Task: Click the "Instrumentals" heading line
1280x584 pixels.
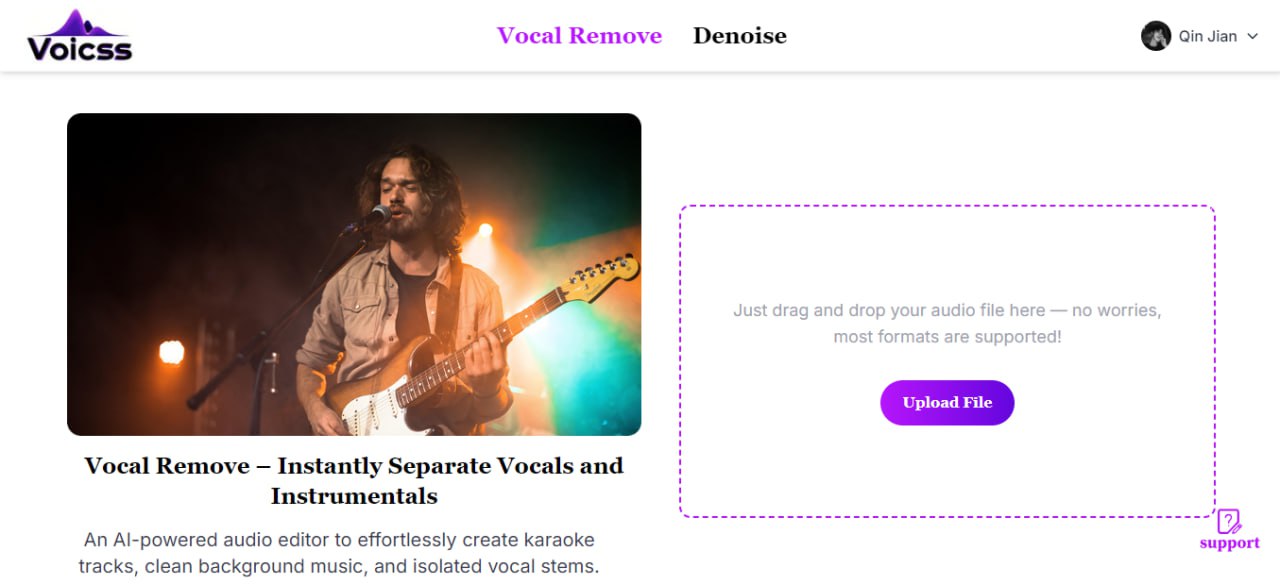Action: [354, 496]
